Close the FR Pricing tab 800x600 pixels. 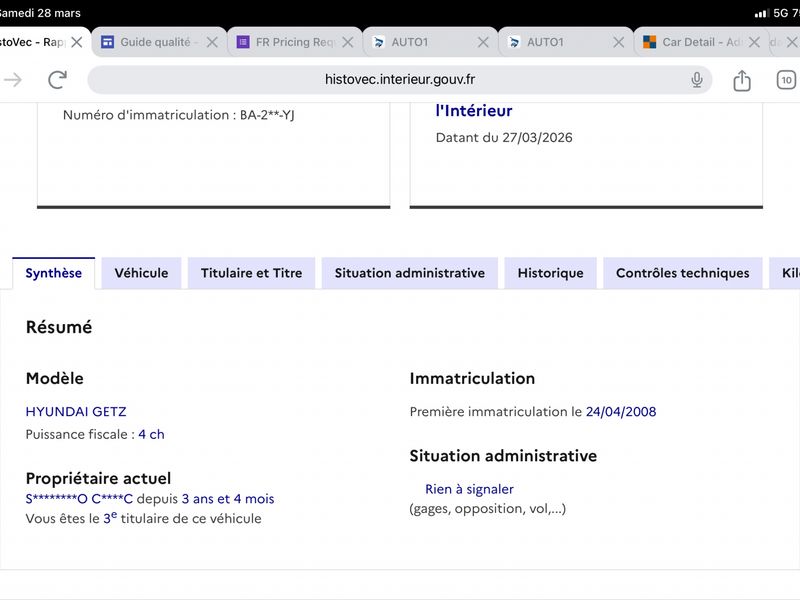click(348, 43)
